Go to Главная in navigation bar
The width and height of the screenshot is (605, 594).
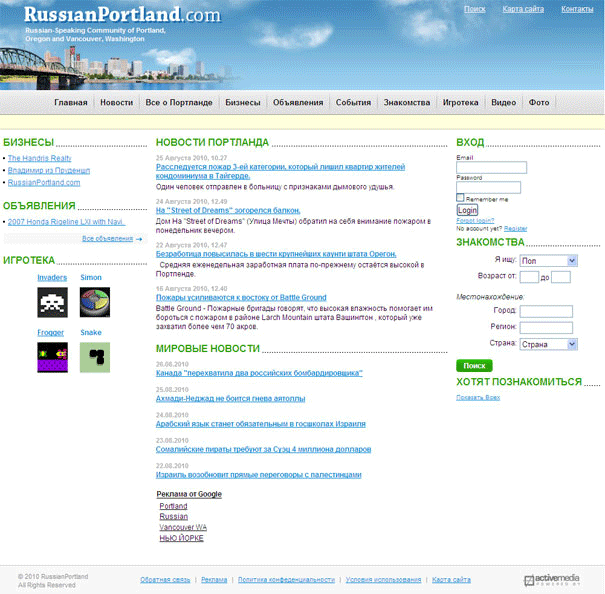[71, 103]
